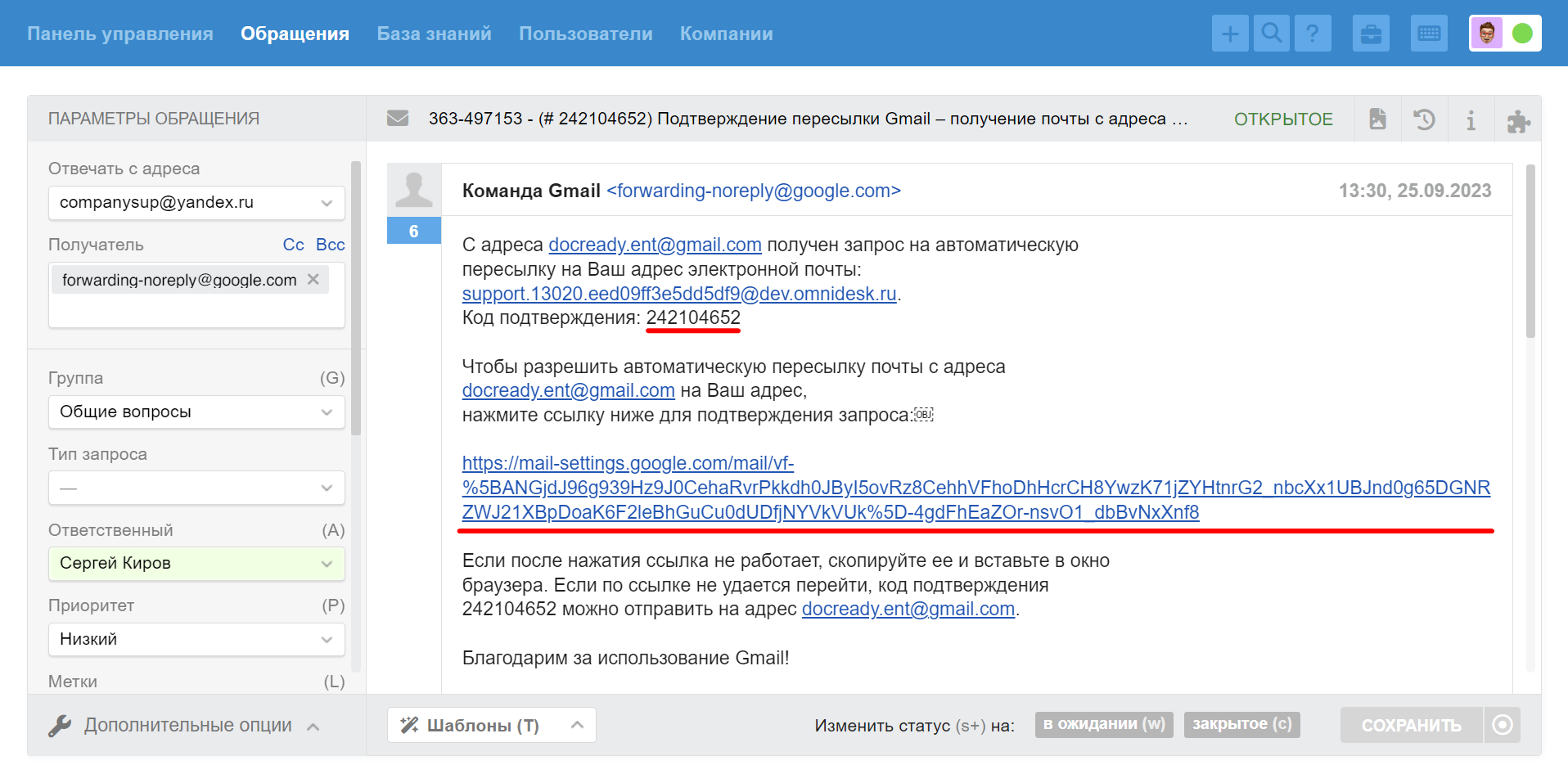Open the Ответственный dropdown Сергей Киров
The image size is (1568, 783).
tap(196, 564)
